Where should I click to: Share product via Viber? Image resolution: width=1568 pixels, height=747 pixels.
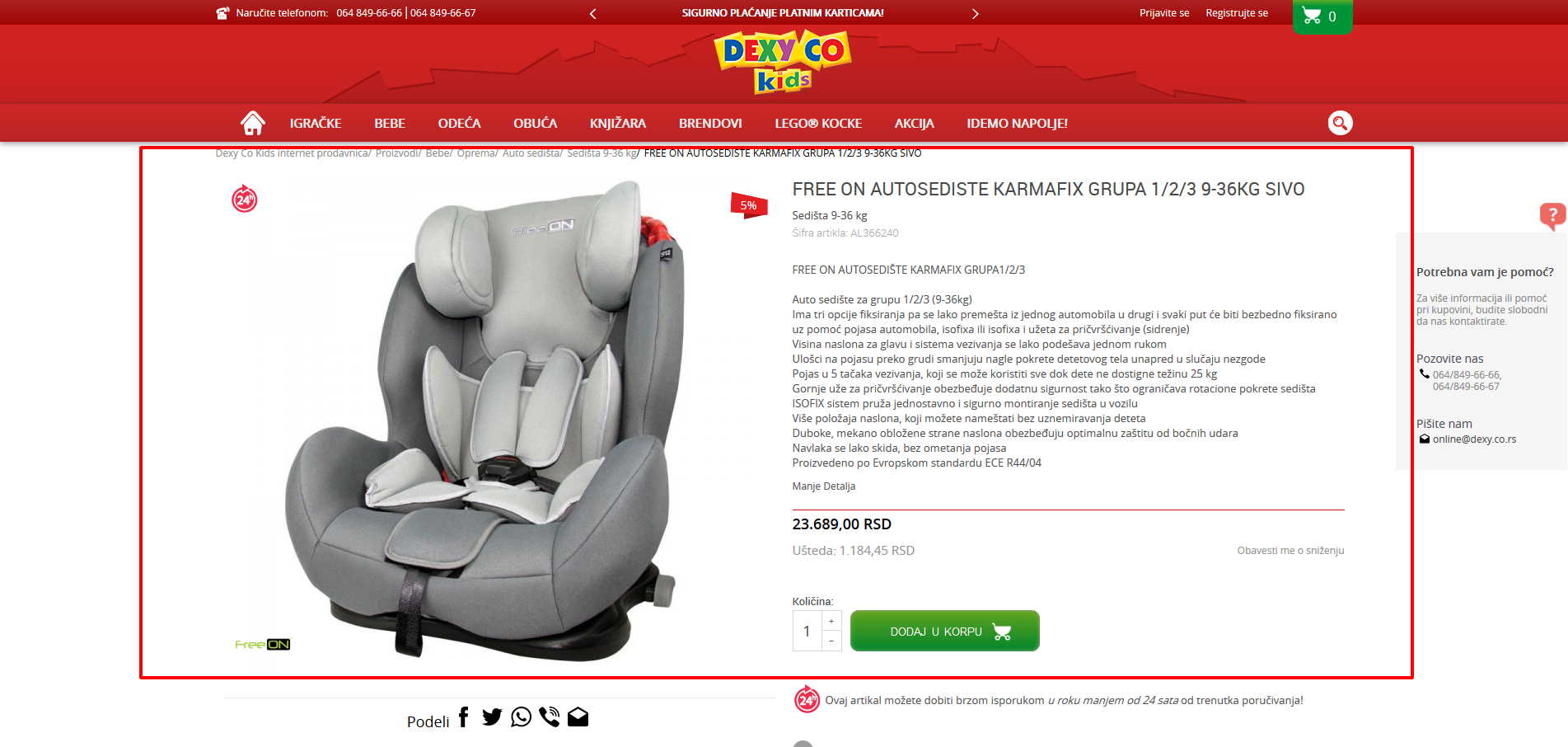pos(550,717)
